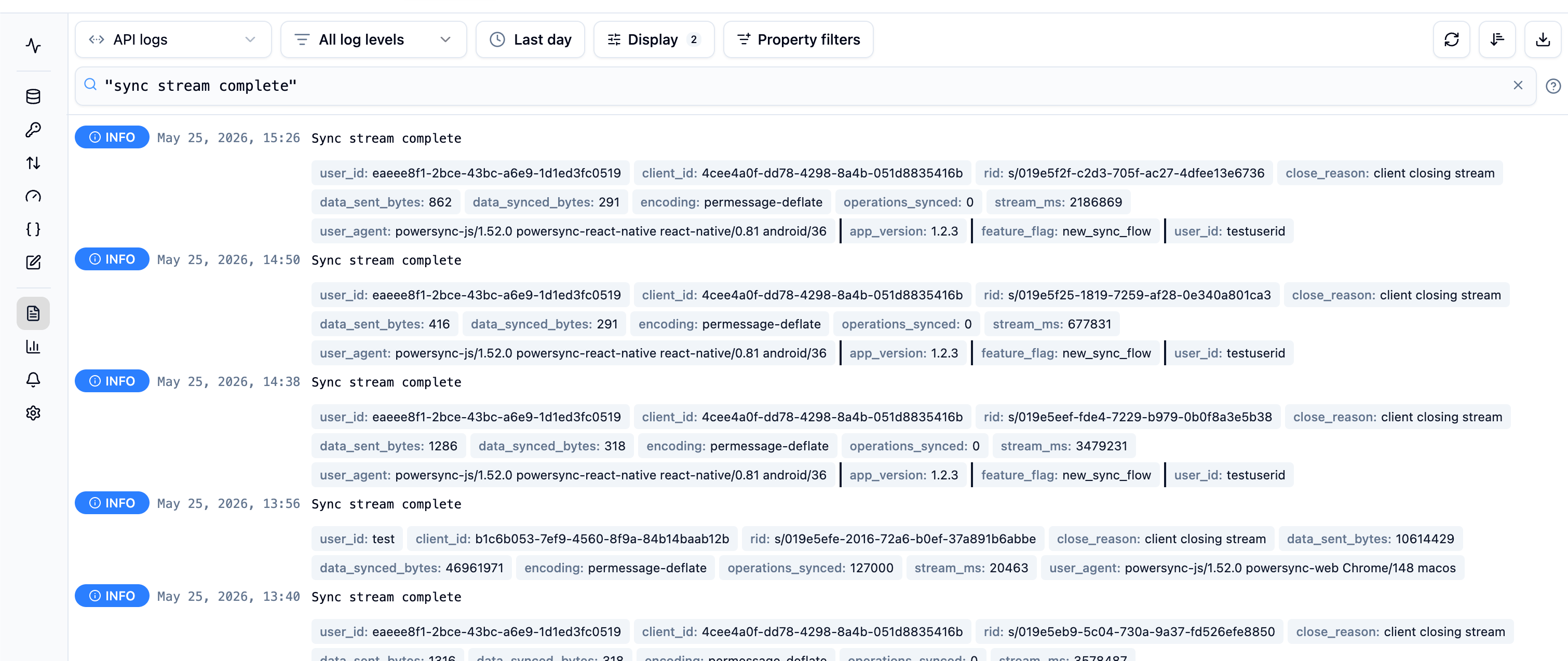Click the stream_ms: 2186869 property chip
The image size is (1568, 661).
pos(1058,202)
